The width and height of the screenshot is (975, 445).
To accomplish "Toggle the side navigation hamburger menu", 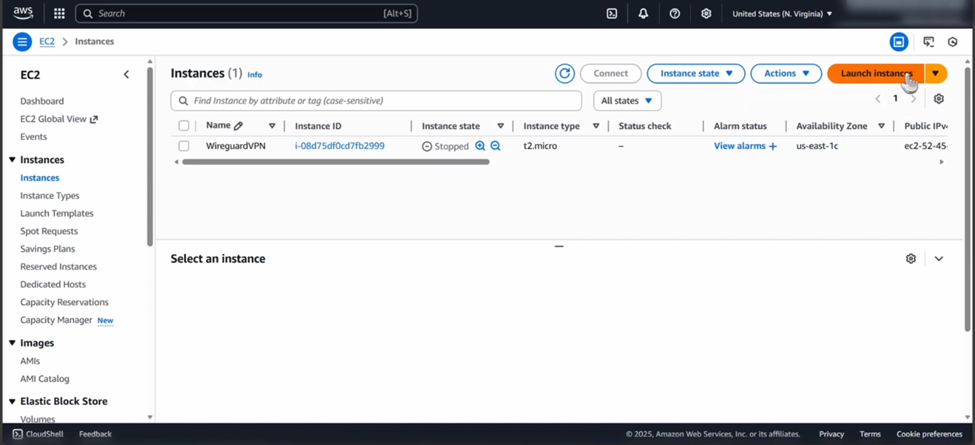I will (x=22, y=42).
